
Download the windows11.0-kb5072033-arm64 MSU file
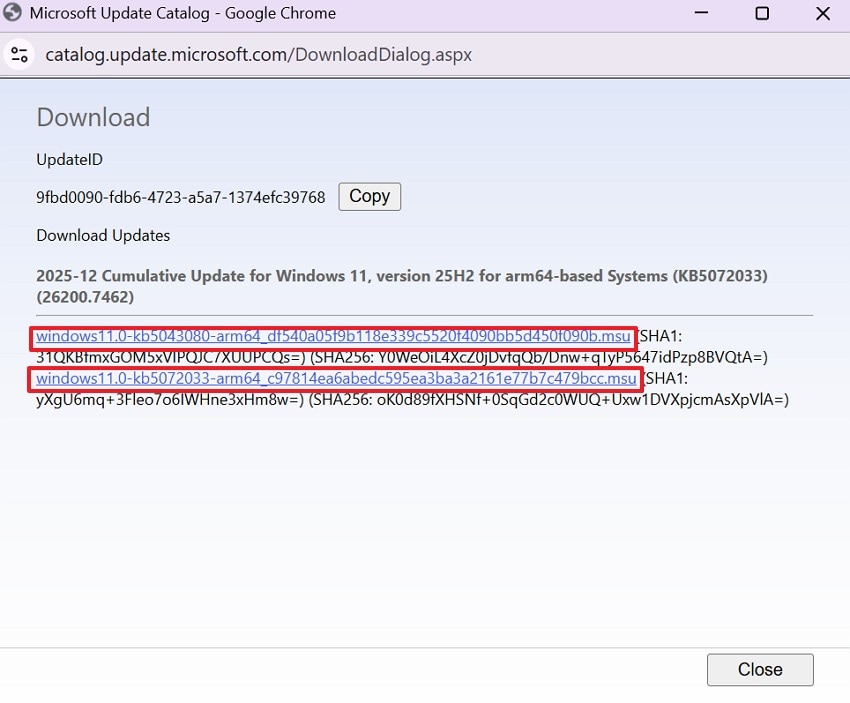(337, 378)
